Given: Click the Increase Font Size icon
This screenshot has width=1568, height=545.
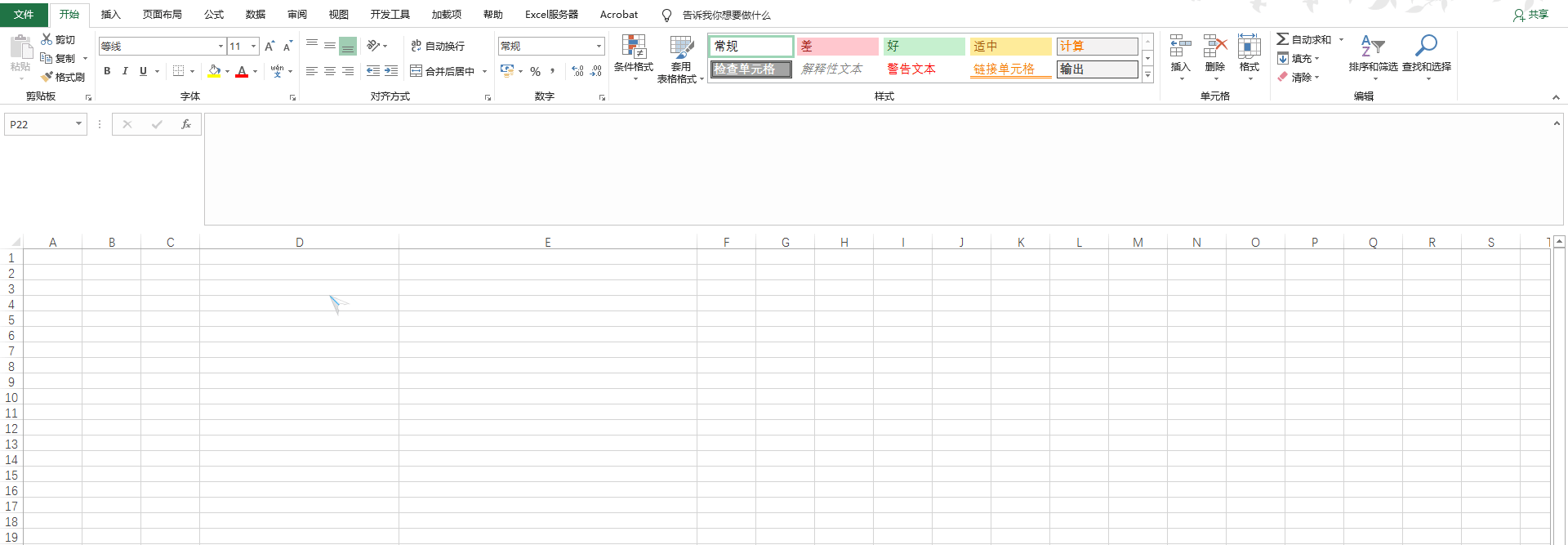Looking at the screenshot, I should (269, 47).
